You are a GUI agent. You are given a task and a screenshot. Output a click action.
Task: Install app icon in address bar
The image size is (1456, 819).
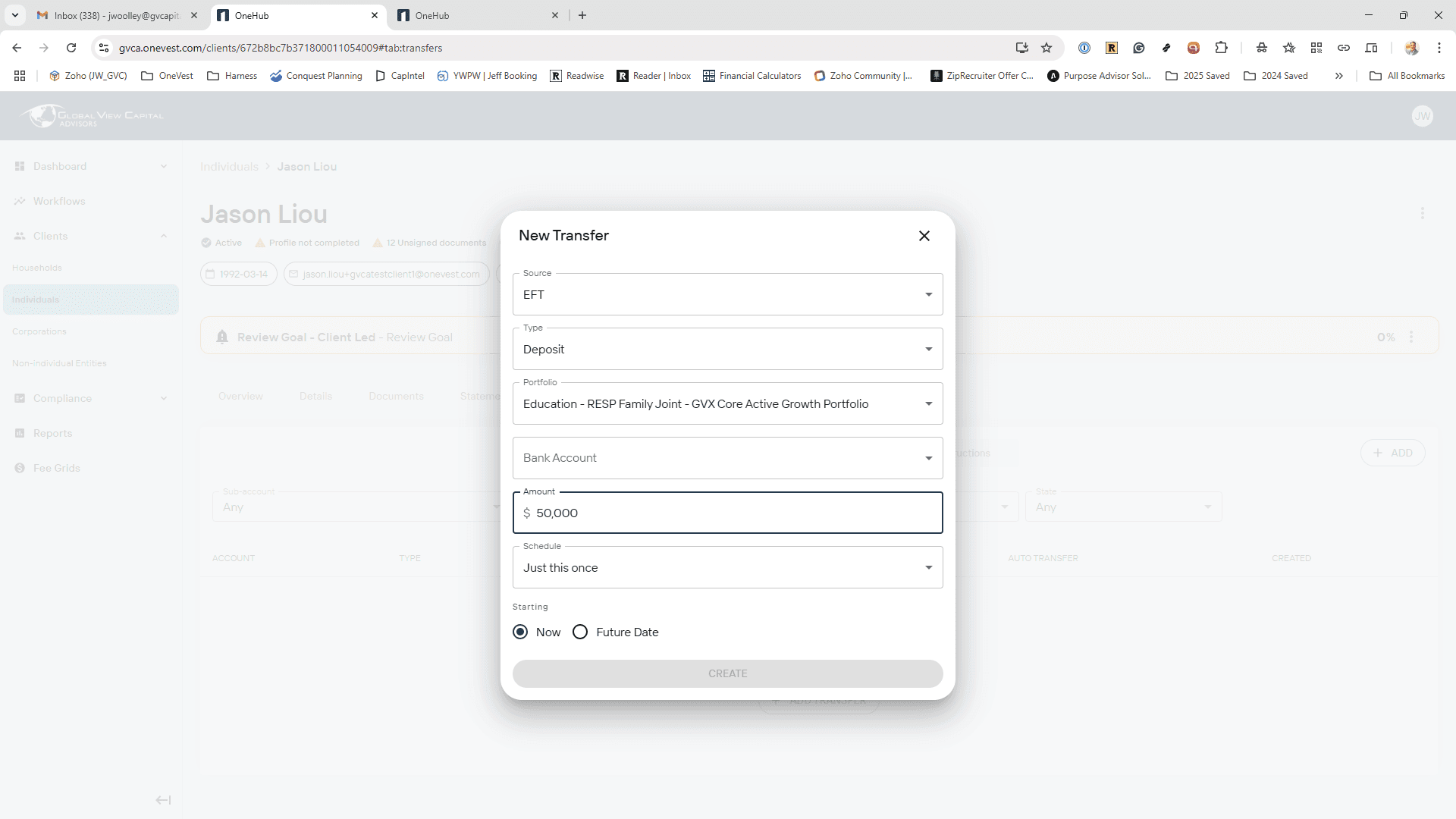point(1021,48)
